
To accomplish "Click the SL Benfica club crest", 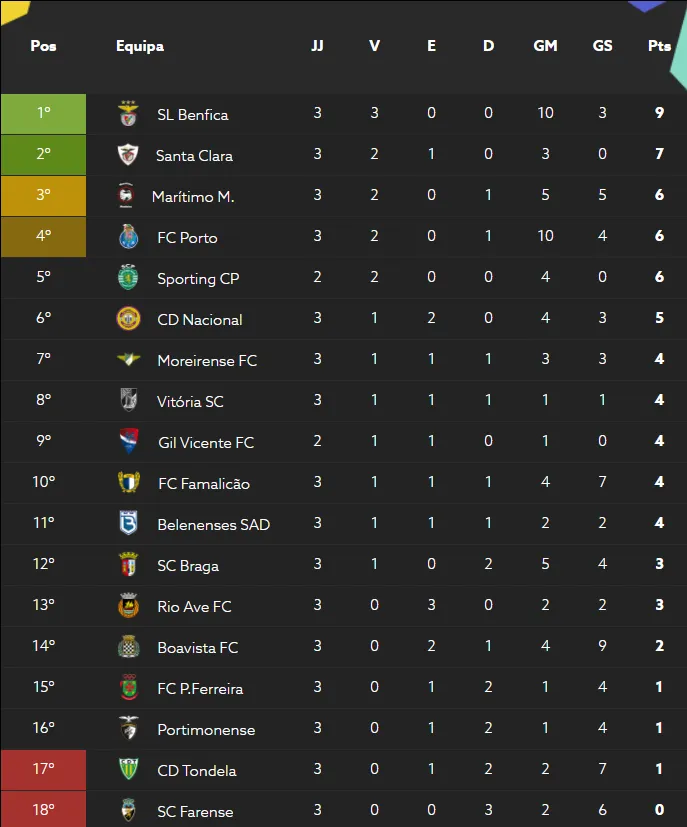I will tap(128, 114).
